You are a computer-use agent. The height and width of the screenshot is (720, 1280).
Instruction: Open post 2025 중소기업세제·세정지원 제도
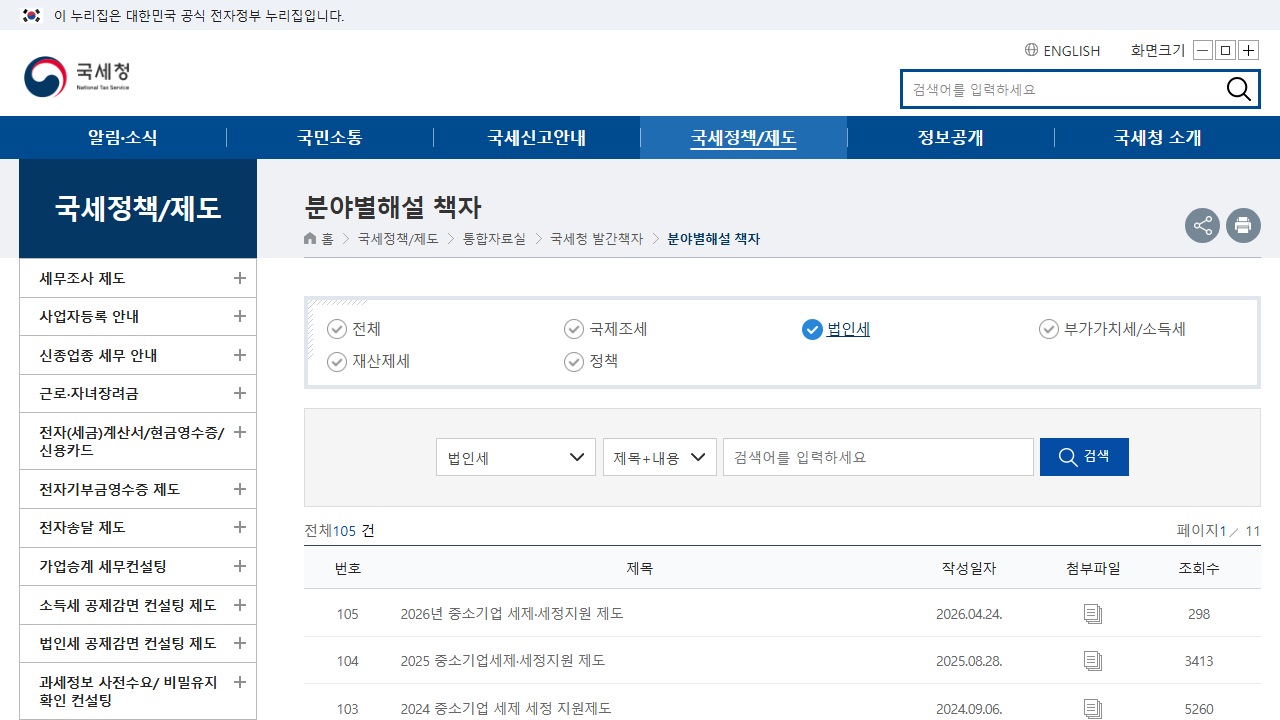[x=503, y=661]
